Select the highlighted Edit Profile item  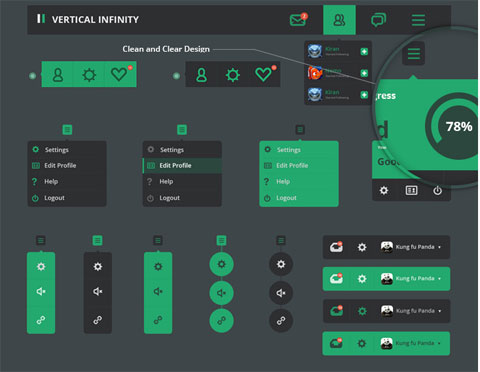182,165
